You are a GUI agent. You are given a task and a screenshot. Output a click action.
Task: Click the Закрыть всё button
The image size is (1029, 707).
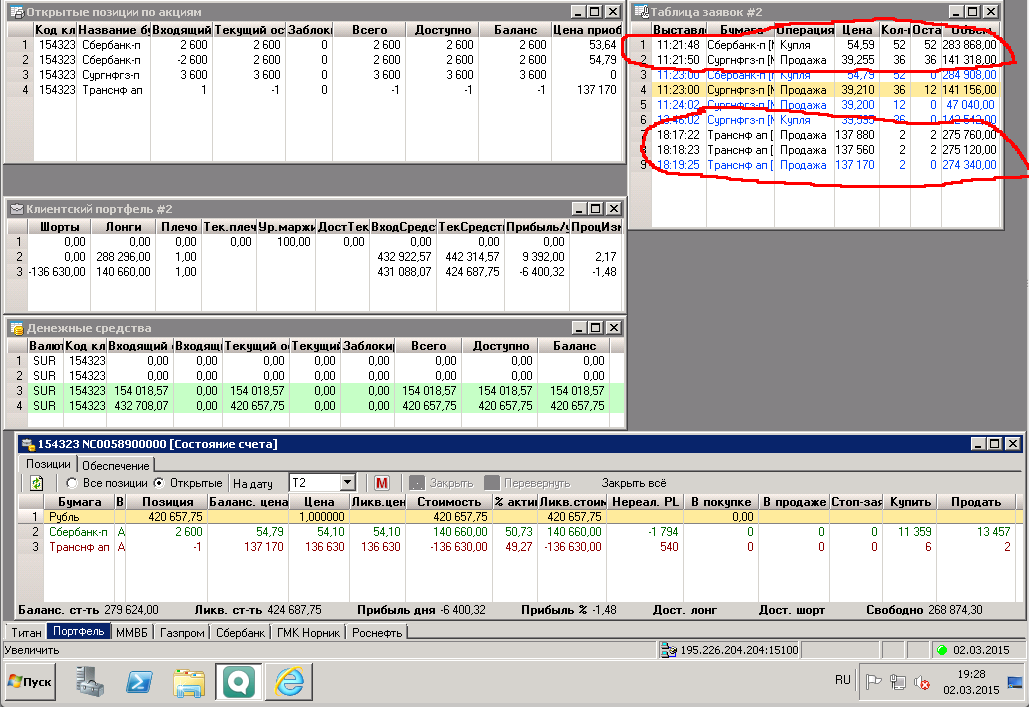click(634, 483)
